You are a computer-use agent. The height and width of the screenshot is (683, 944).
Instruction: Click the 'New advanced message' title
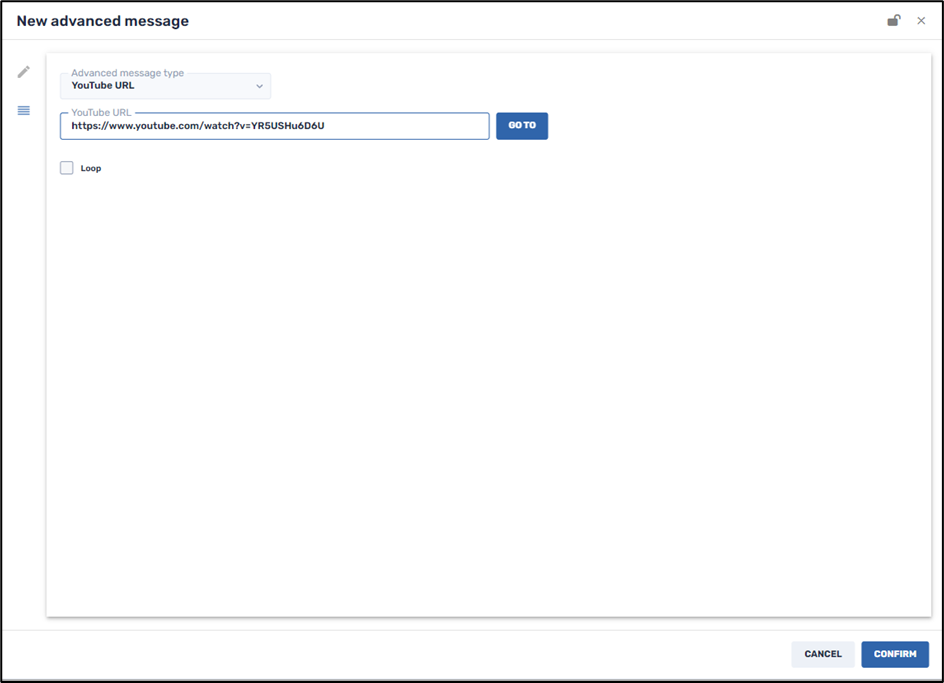tap(103, 21)
